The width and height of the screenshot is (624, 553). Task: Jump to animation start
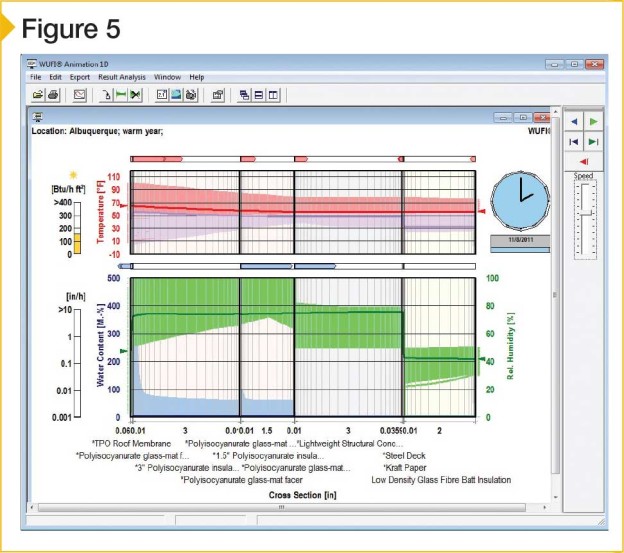tap(574, 142)
